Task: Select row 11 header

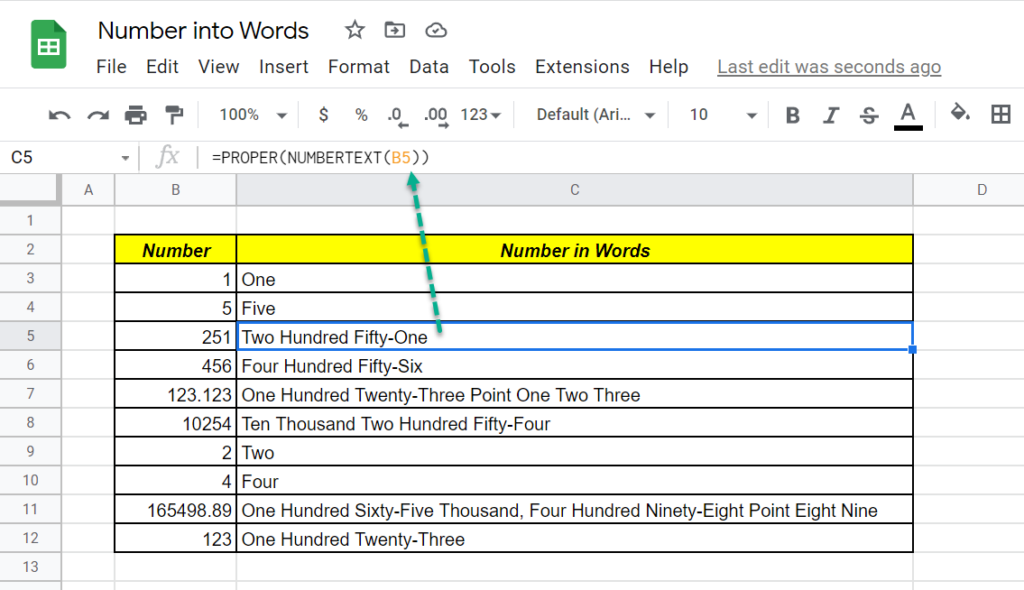Action: (30, 509)
